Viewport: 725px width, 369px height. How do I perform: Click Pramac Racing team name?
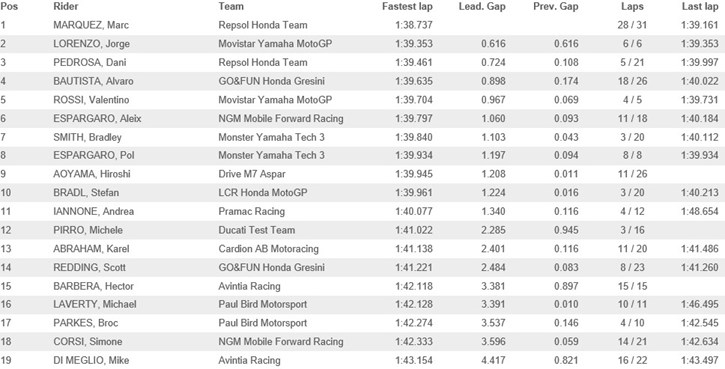(x=252, y=211)
